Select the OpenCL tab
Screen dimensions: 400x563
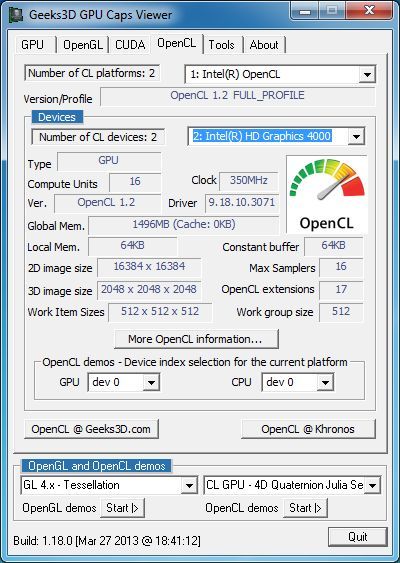coord(177,43)
